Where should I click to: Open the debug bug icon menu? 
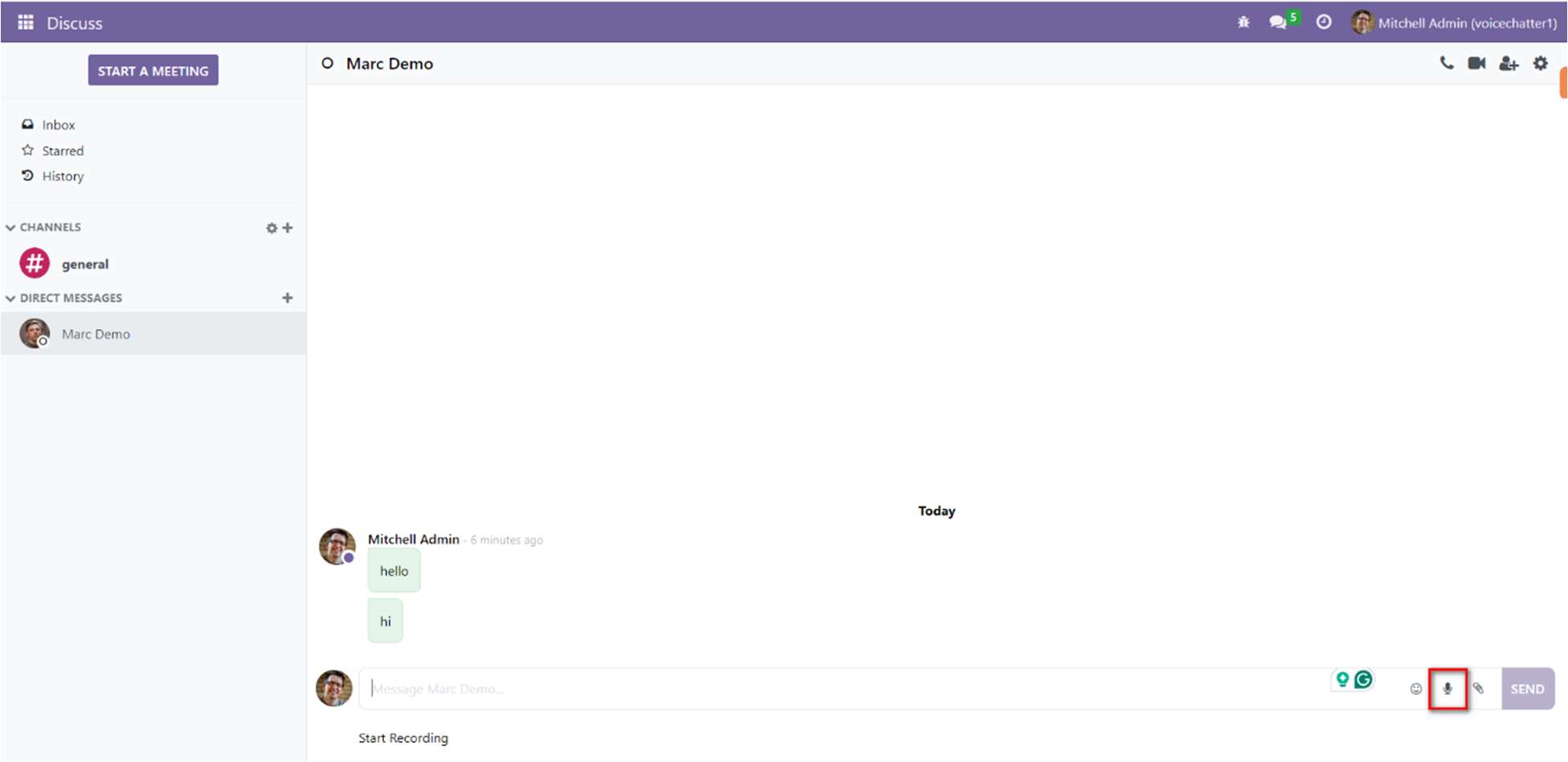point(1243,22)
